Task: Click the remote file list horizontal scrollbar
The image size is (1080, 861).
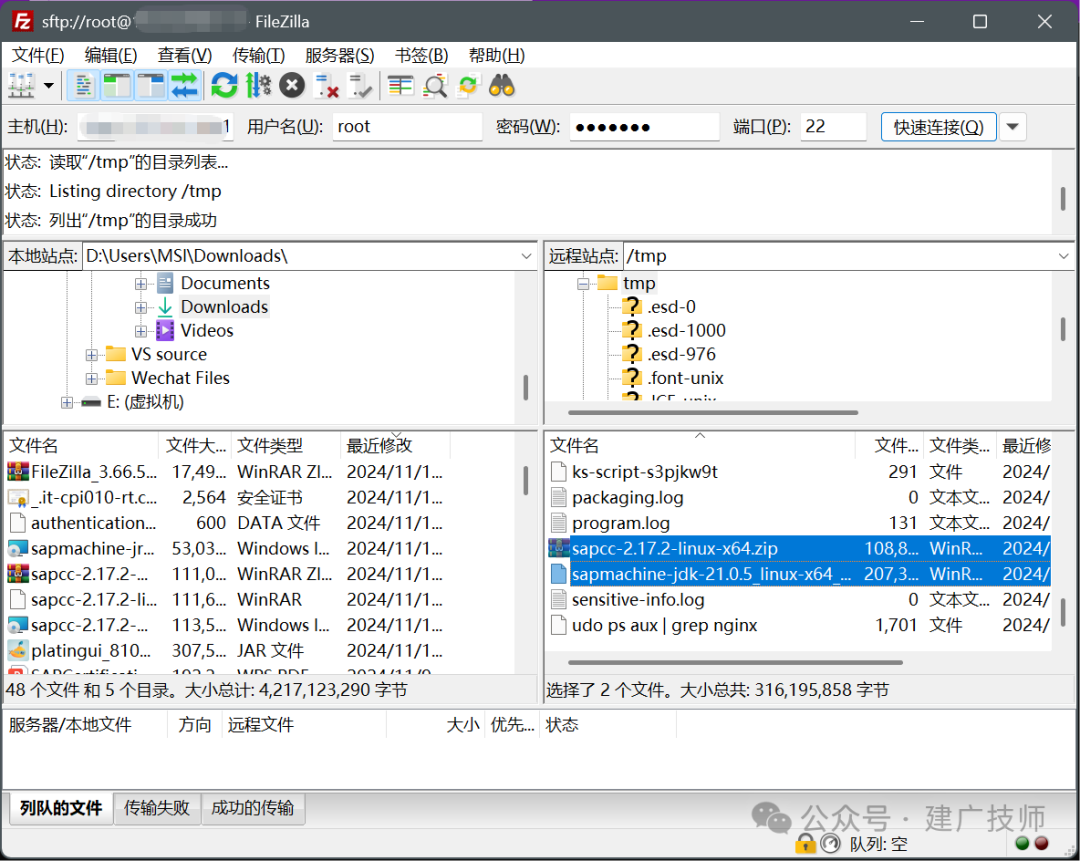Action: tap(736, 663)
